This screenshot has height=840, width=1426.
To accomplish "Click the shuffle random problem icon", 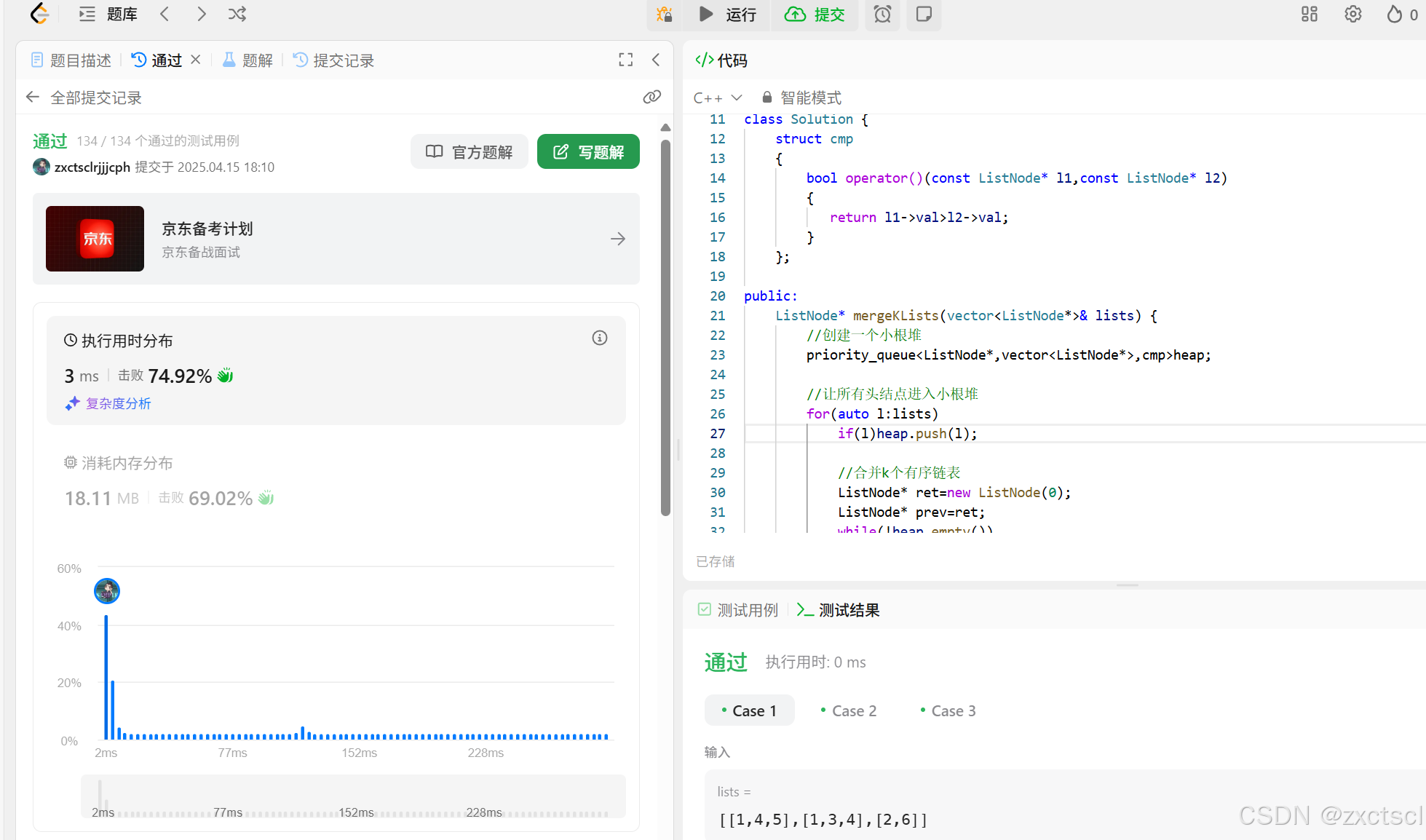I will [x=237, y=14].
